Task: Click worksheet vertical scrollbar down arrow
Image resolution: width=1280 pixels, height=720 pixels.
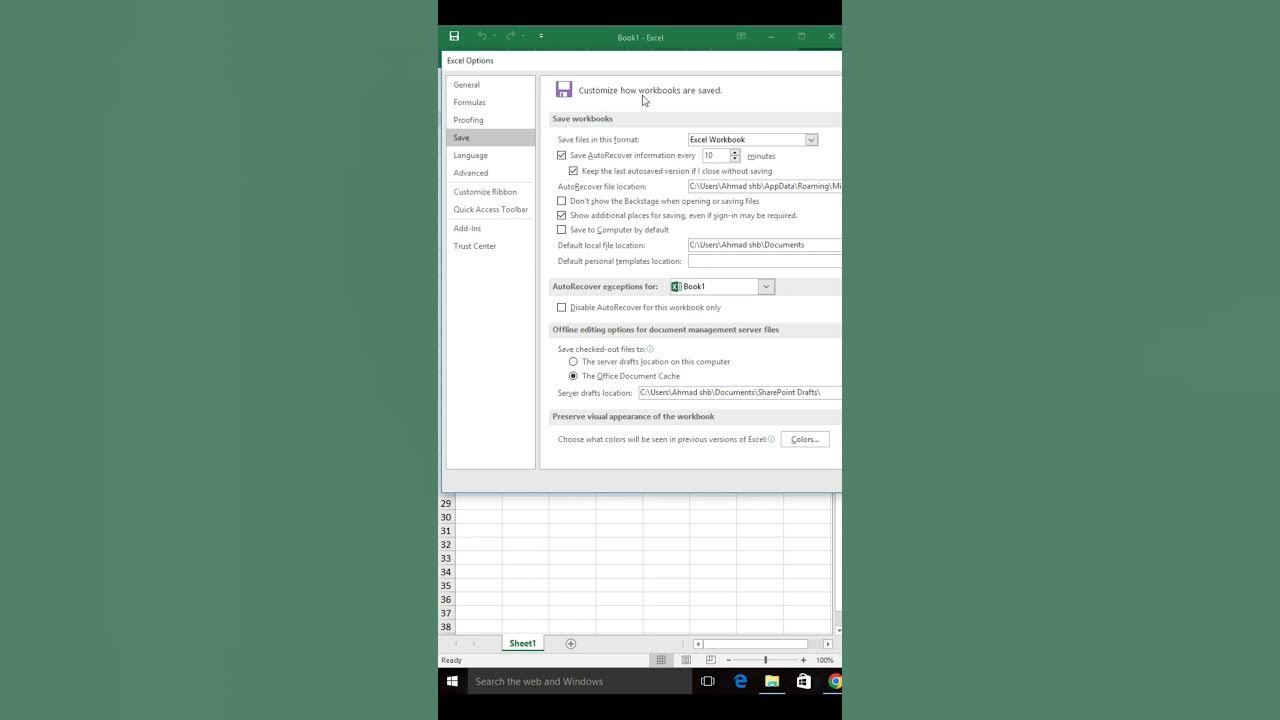Action: point(838,629)
